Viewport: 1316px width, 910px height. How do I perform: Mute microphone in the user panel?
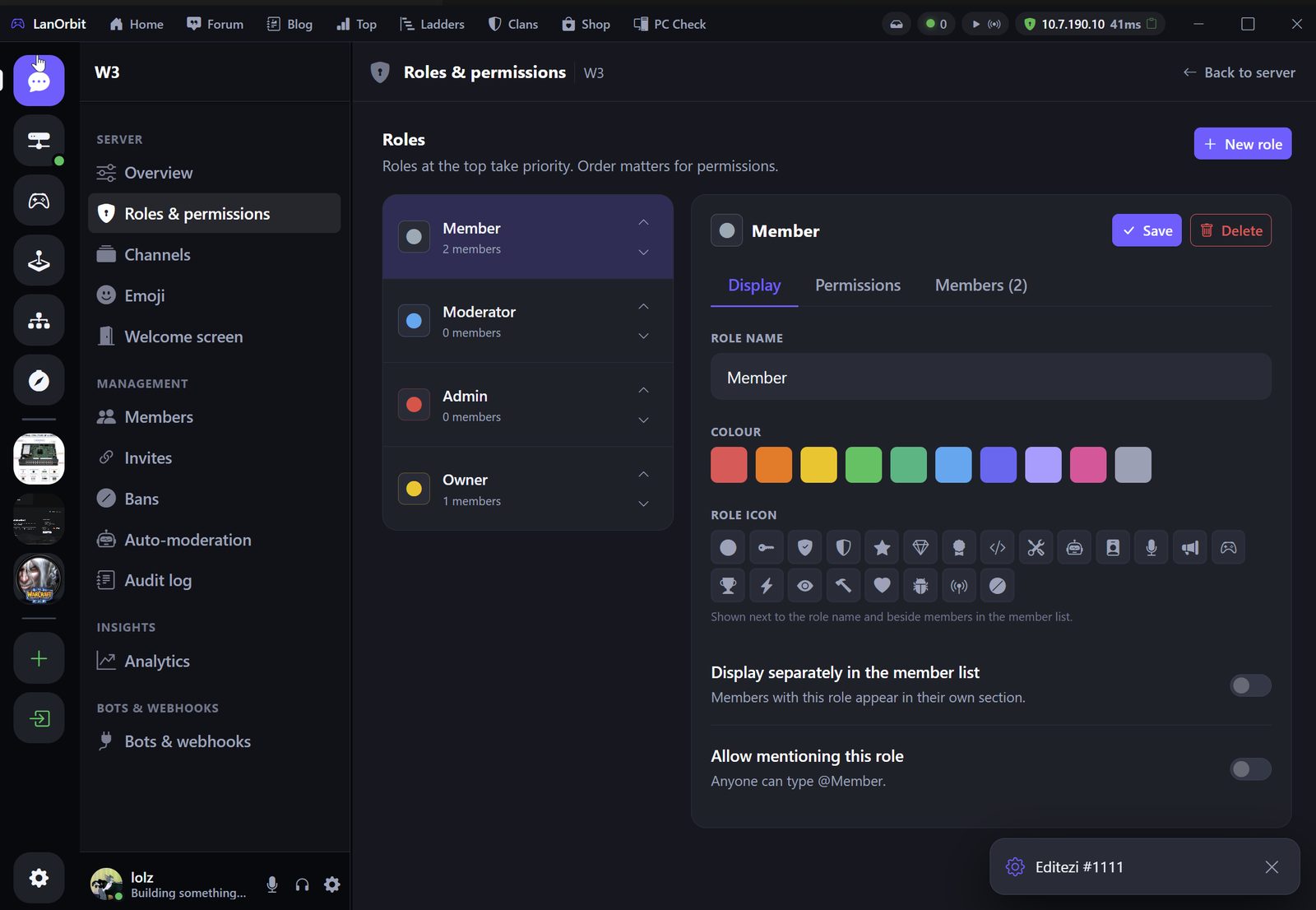(x=272, y=884)
